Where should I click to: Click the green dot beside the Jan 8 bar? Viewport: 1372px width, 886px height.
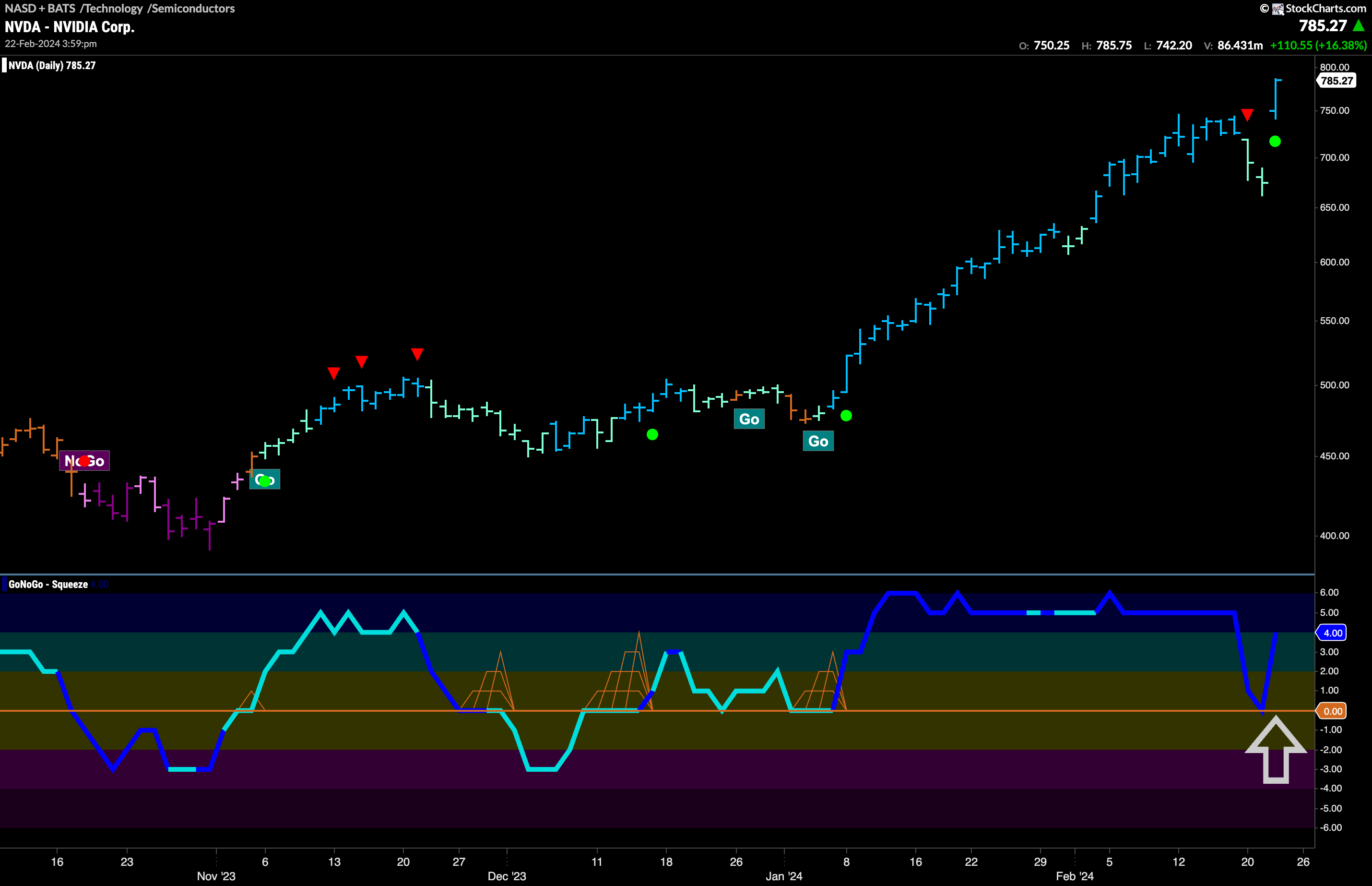pos(846,415)
